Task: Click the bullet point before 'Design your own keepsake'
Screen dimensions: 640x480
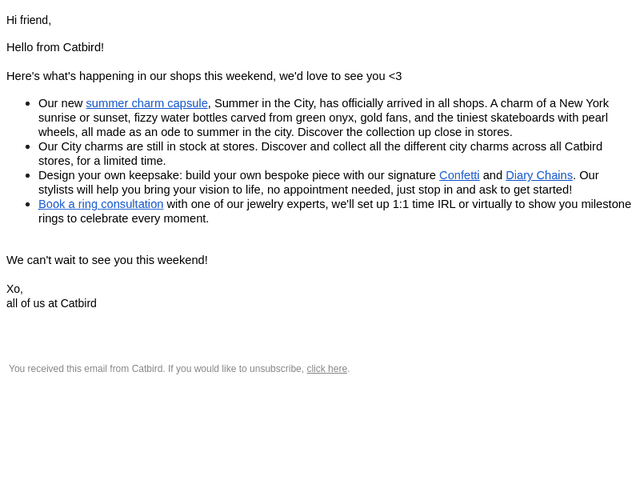Action: click(28, 176)
